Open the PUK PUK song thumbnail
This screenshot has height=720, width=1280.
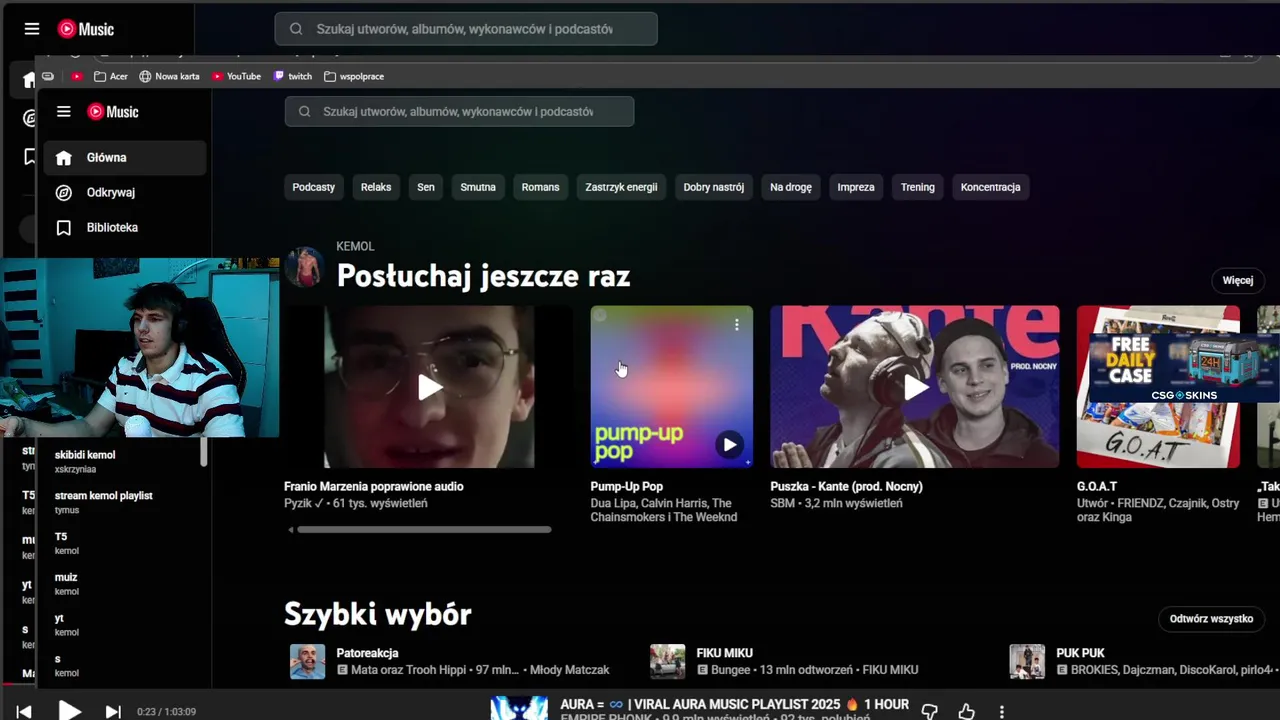point(1027,661)
